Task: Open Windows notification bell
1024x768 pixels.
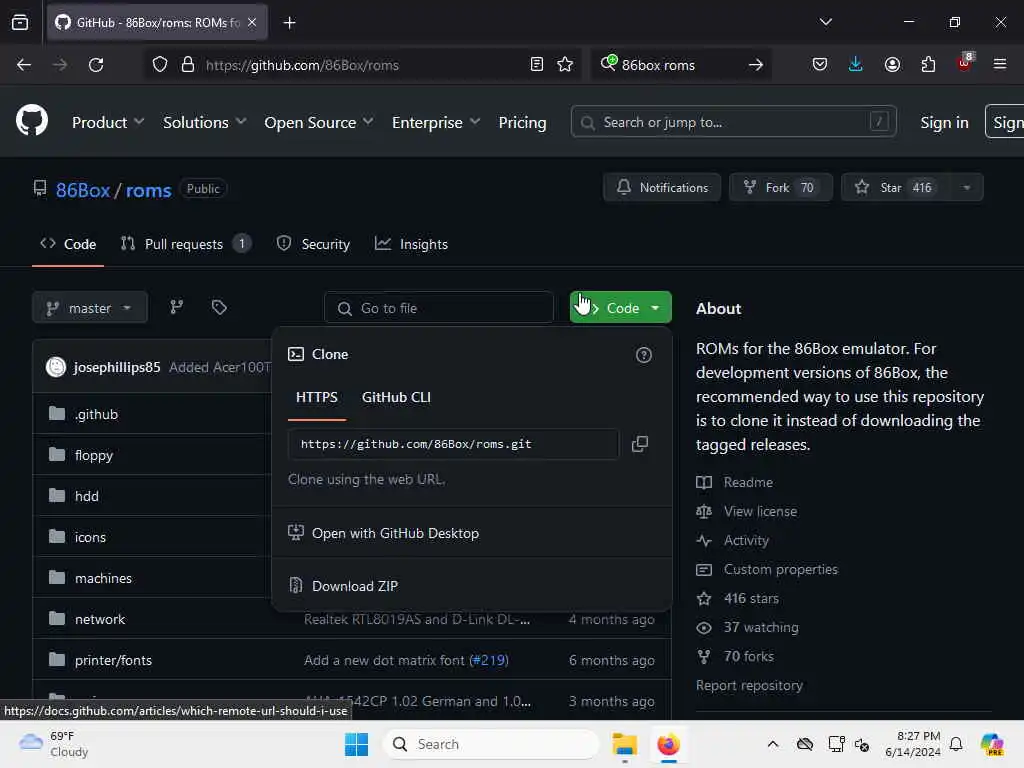Action: coord(956,744)
